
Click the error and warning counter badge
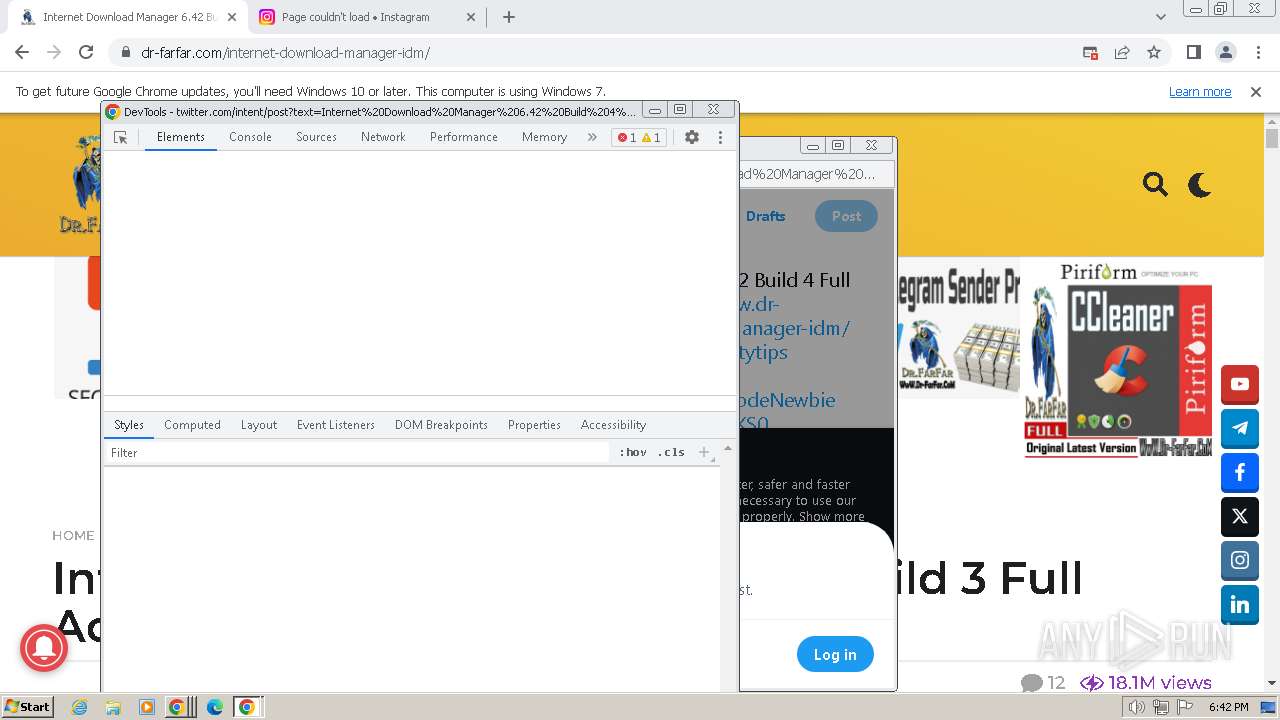[x=639, y=137]
